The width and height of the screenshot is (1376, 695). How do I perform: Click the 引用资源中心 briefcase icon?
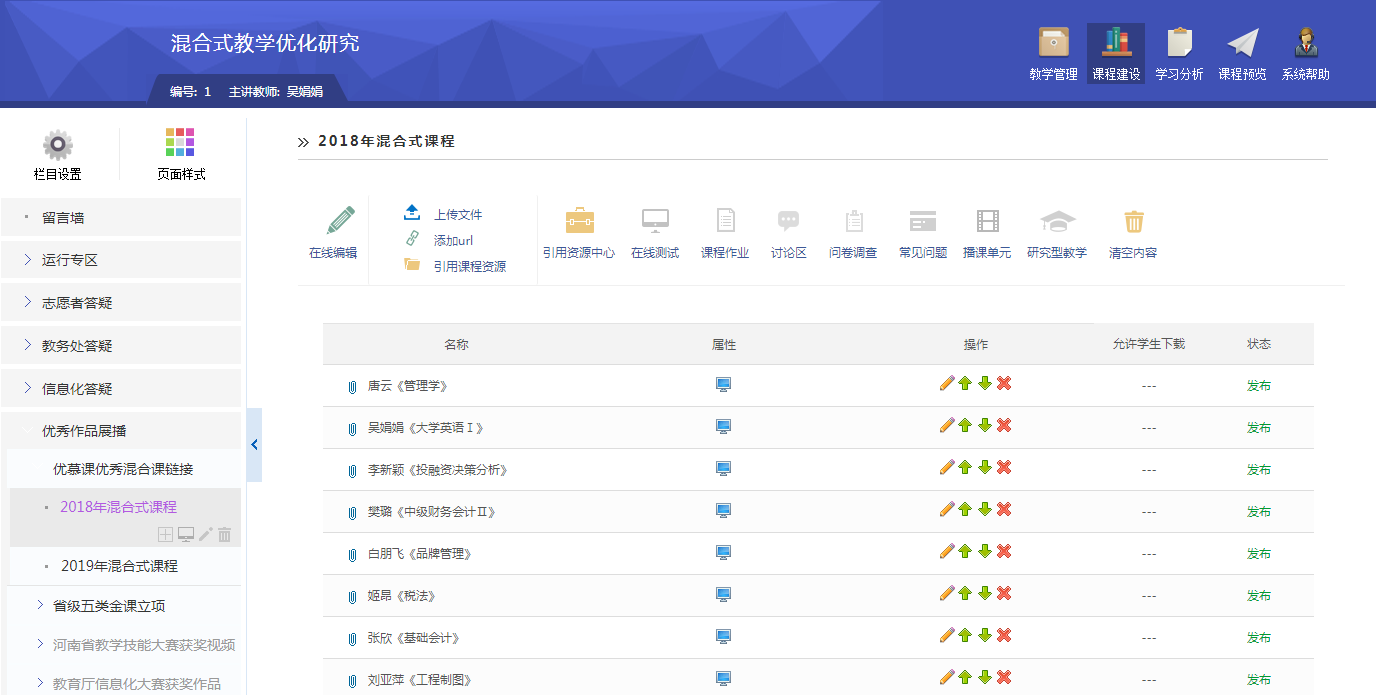579,222
